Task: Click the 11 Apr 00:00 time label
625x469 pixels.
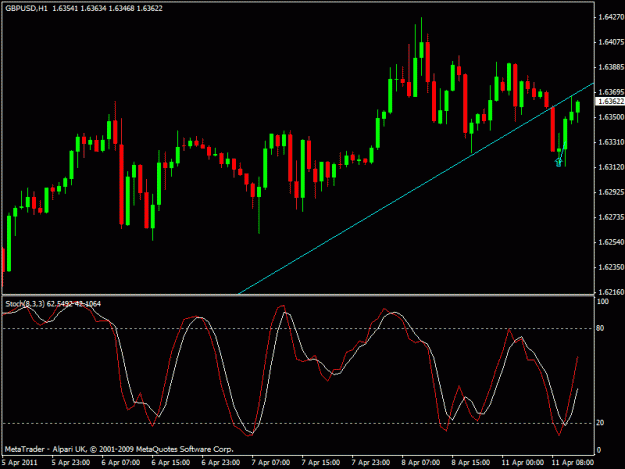Action: (x=523, y=463)
